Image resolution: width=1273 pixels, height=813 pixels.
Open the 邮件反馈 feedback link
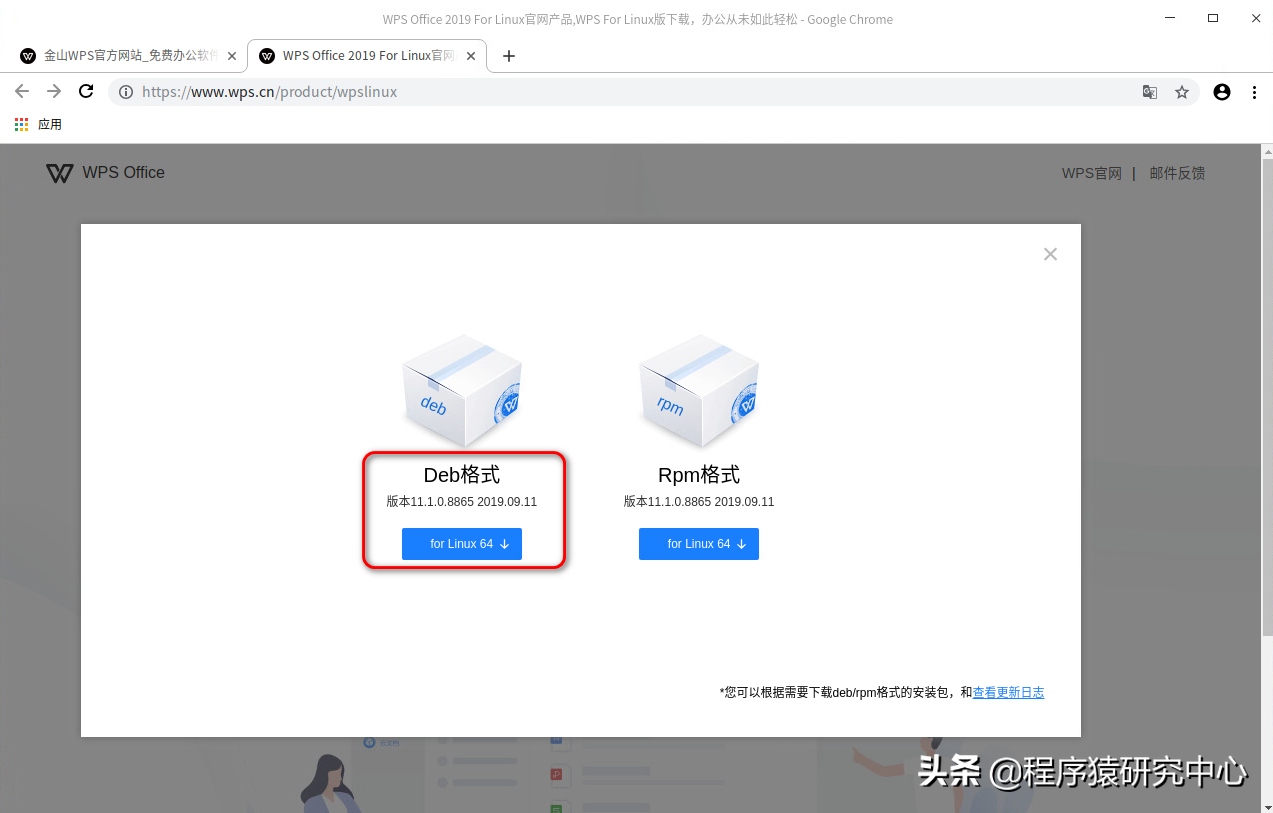(x=1177, y=173)
